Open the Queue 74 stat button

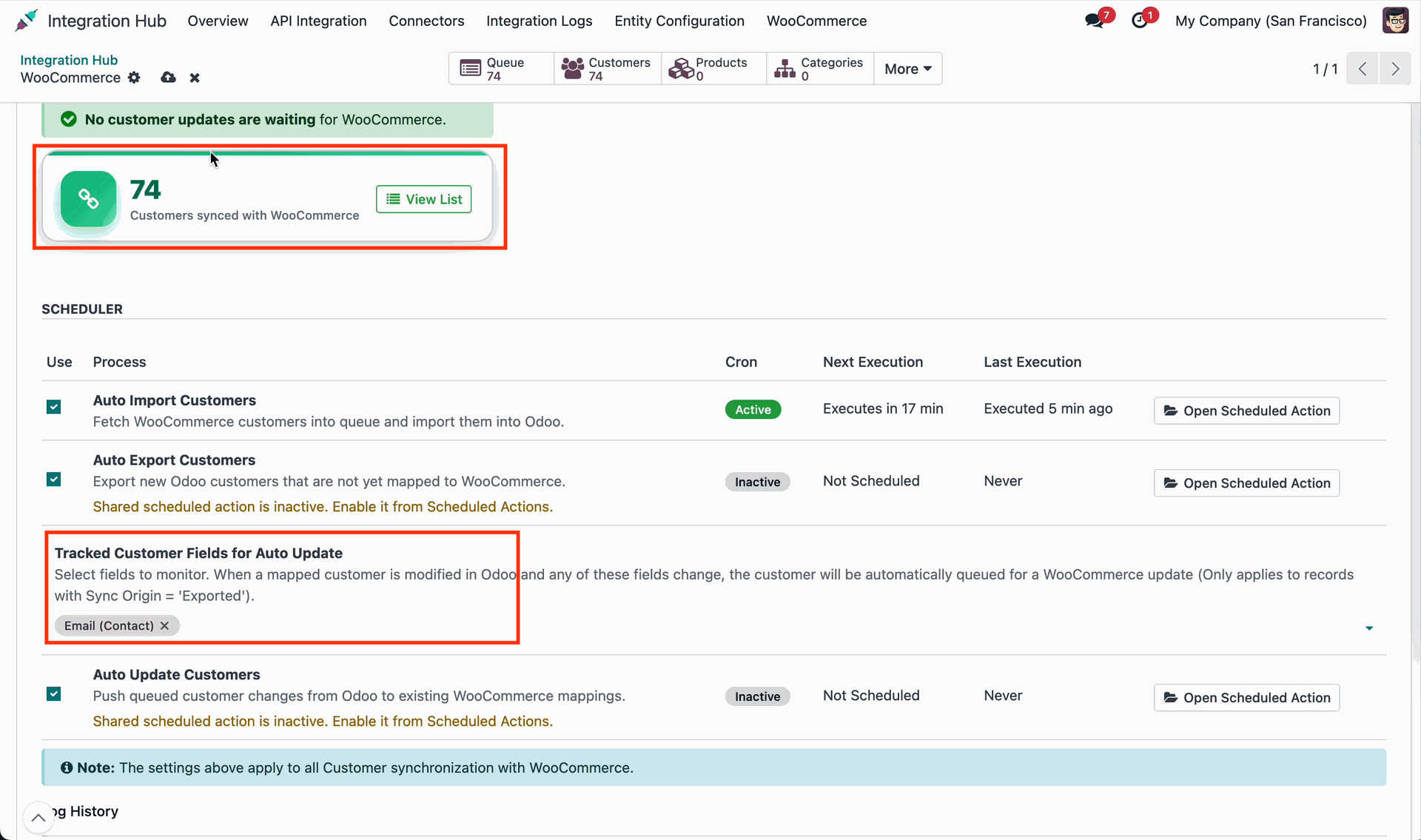(501, 69)
